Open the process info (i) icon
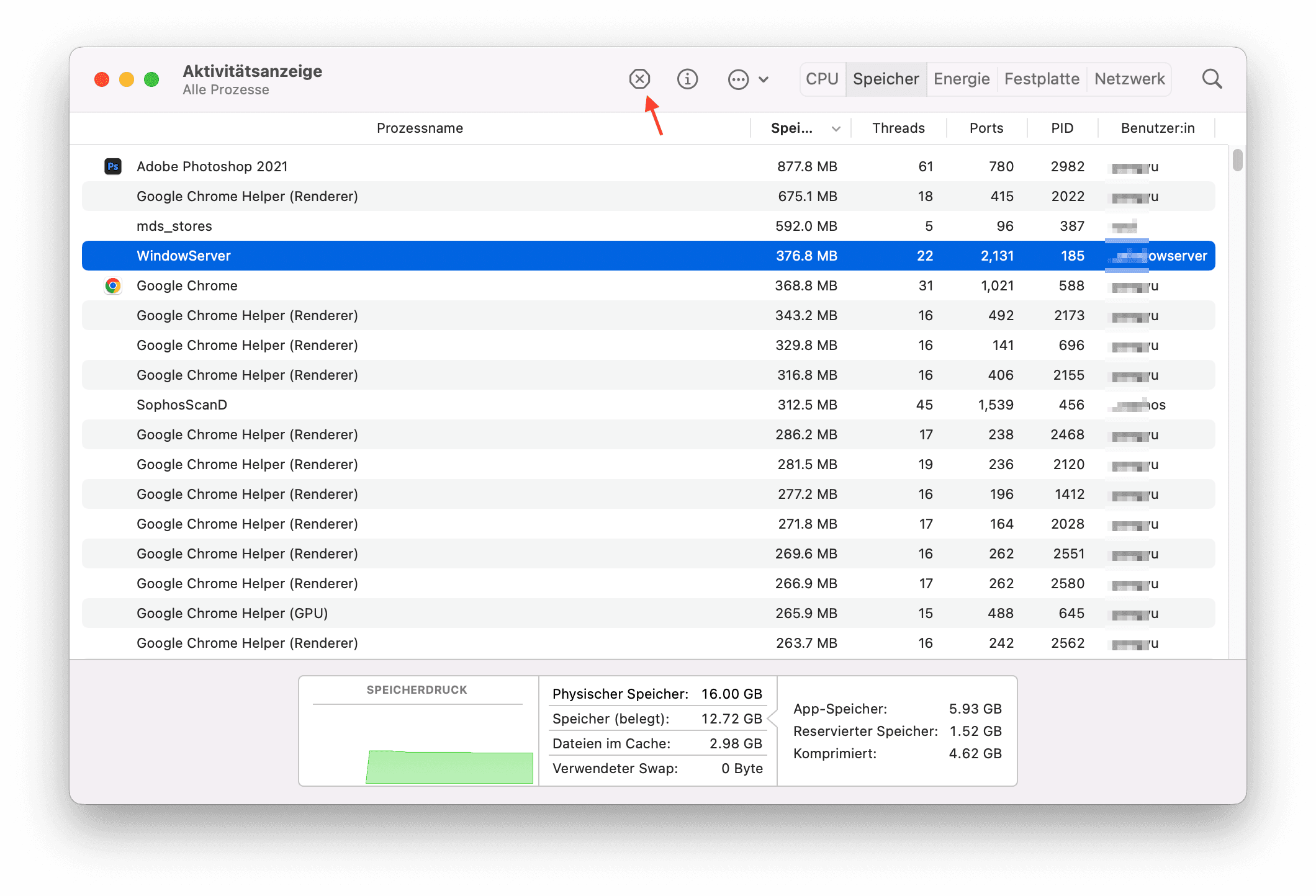Viewport: 1316px width, 896px height. [x=687, y=79]
